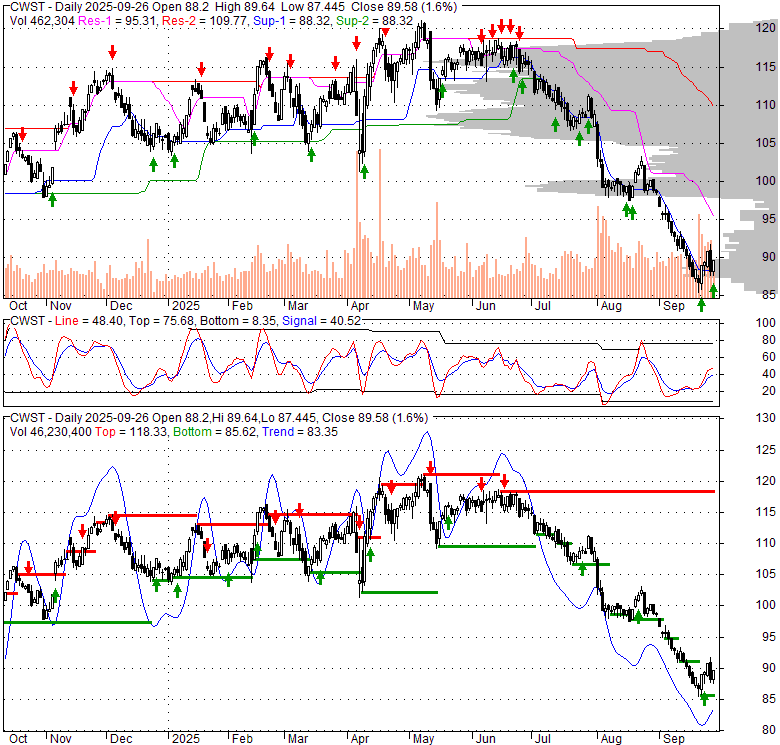Click the 120 label on bottom chart axis
This screenshot has height=745, width=780.
[x=765, y=481]
